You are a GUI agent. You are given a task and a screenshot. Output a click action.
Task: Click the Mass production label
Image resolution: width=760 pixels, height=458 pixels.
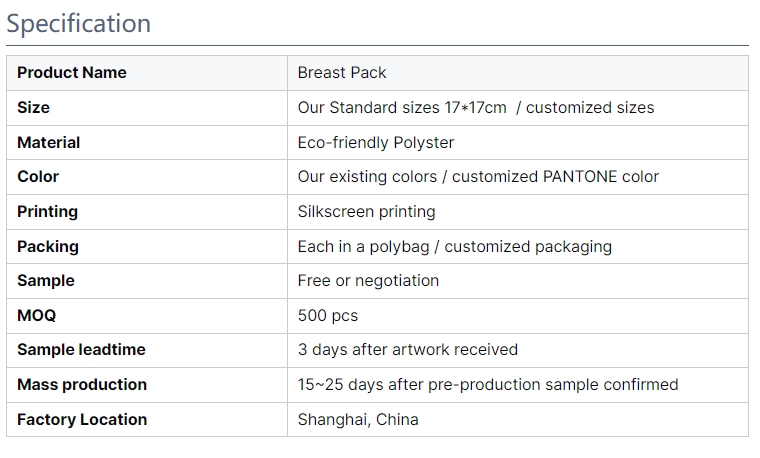click(x=82, y=385)
